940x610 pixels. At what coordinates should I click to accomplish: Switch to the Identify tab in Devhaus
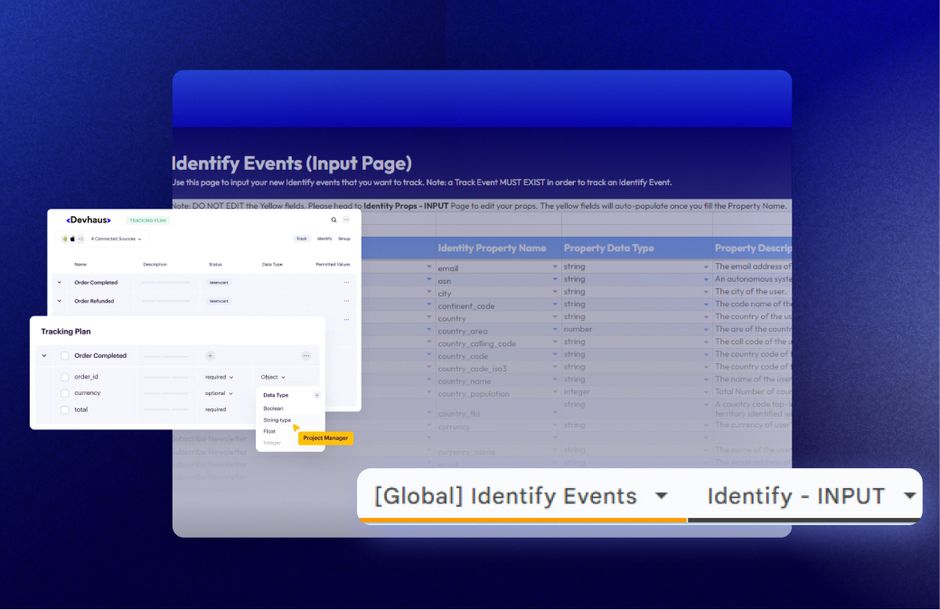(x=324, y=238)
